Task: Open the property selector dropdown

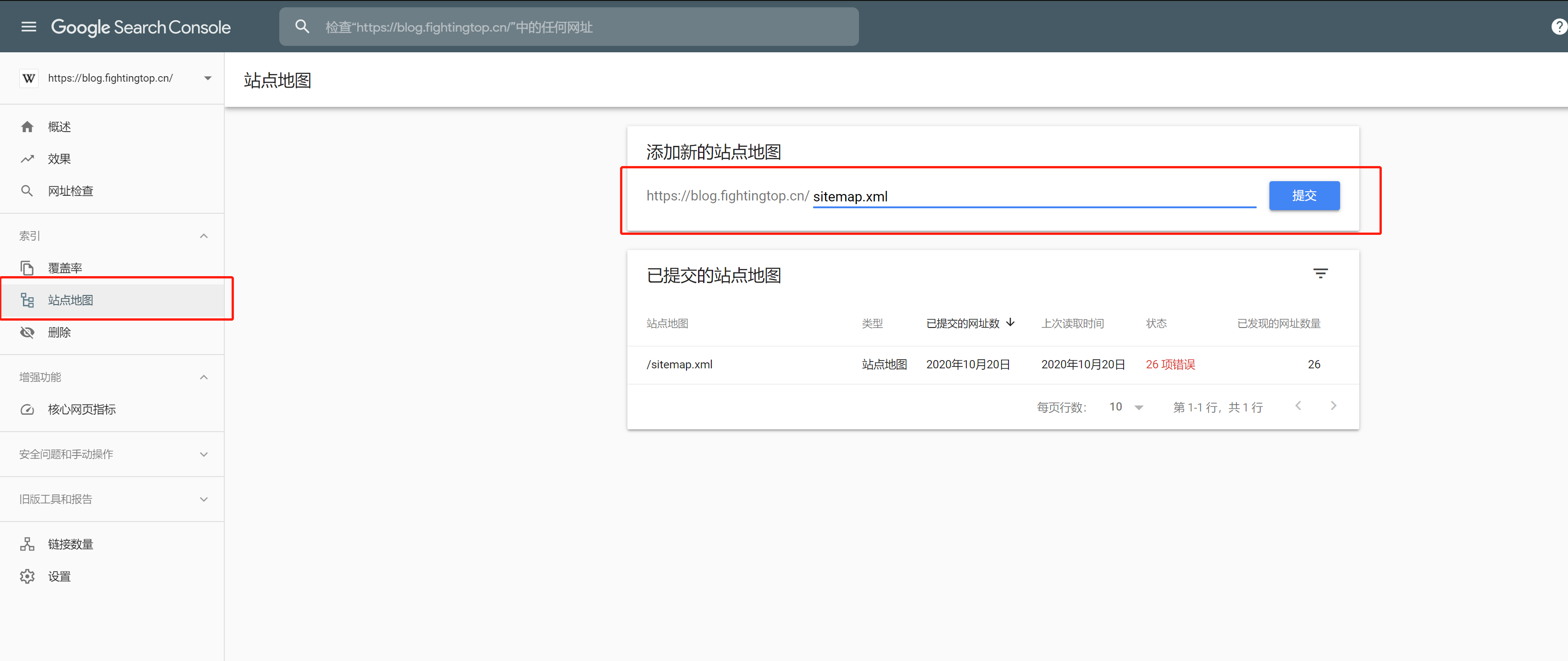Action: click(x=208, y=78)
